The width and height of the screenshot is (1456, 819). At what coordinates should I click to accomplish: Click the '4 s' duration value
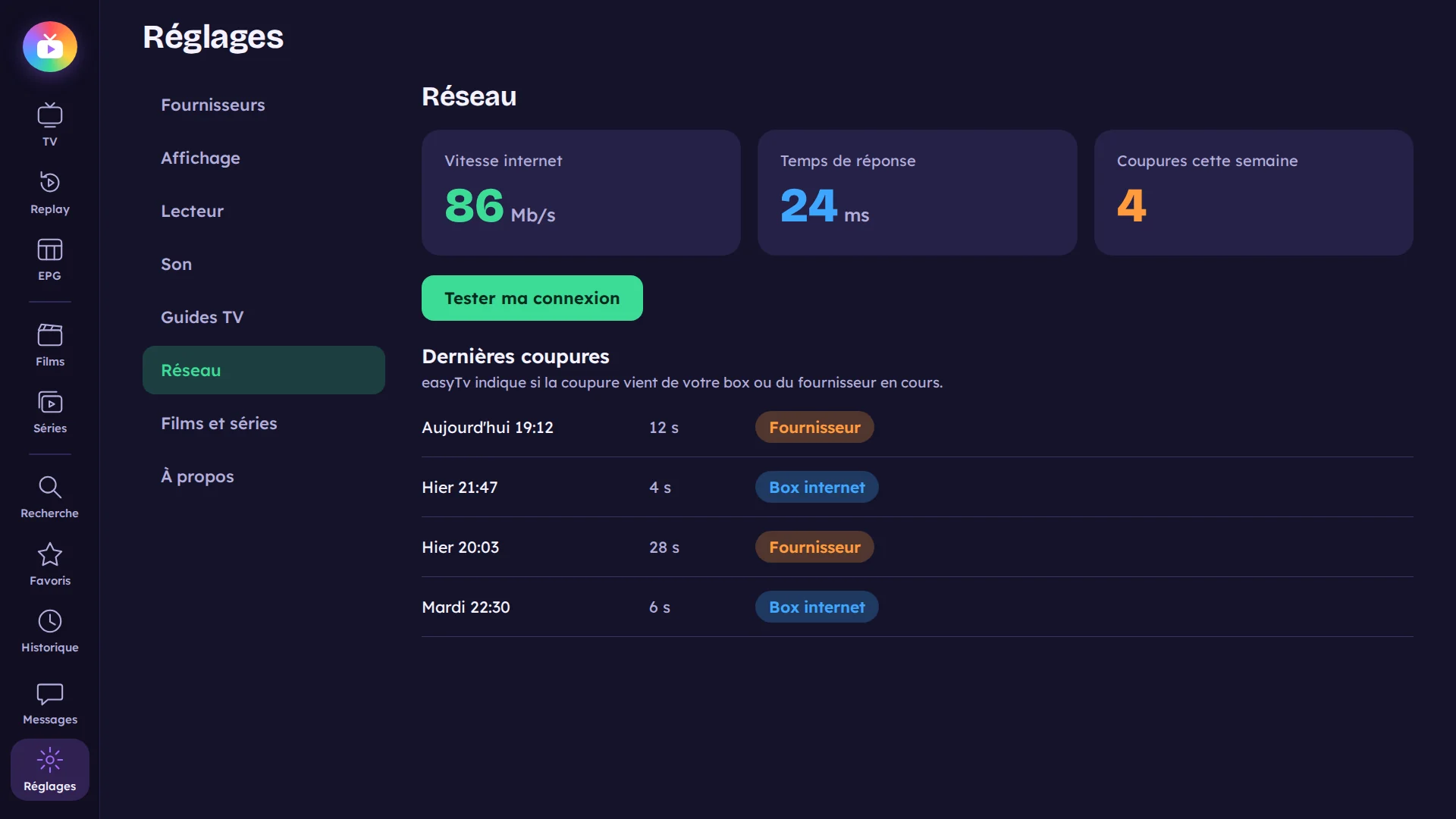click(x=660, y=487)
